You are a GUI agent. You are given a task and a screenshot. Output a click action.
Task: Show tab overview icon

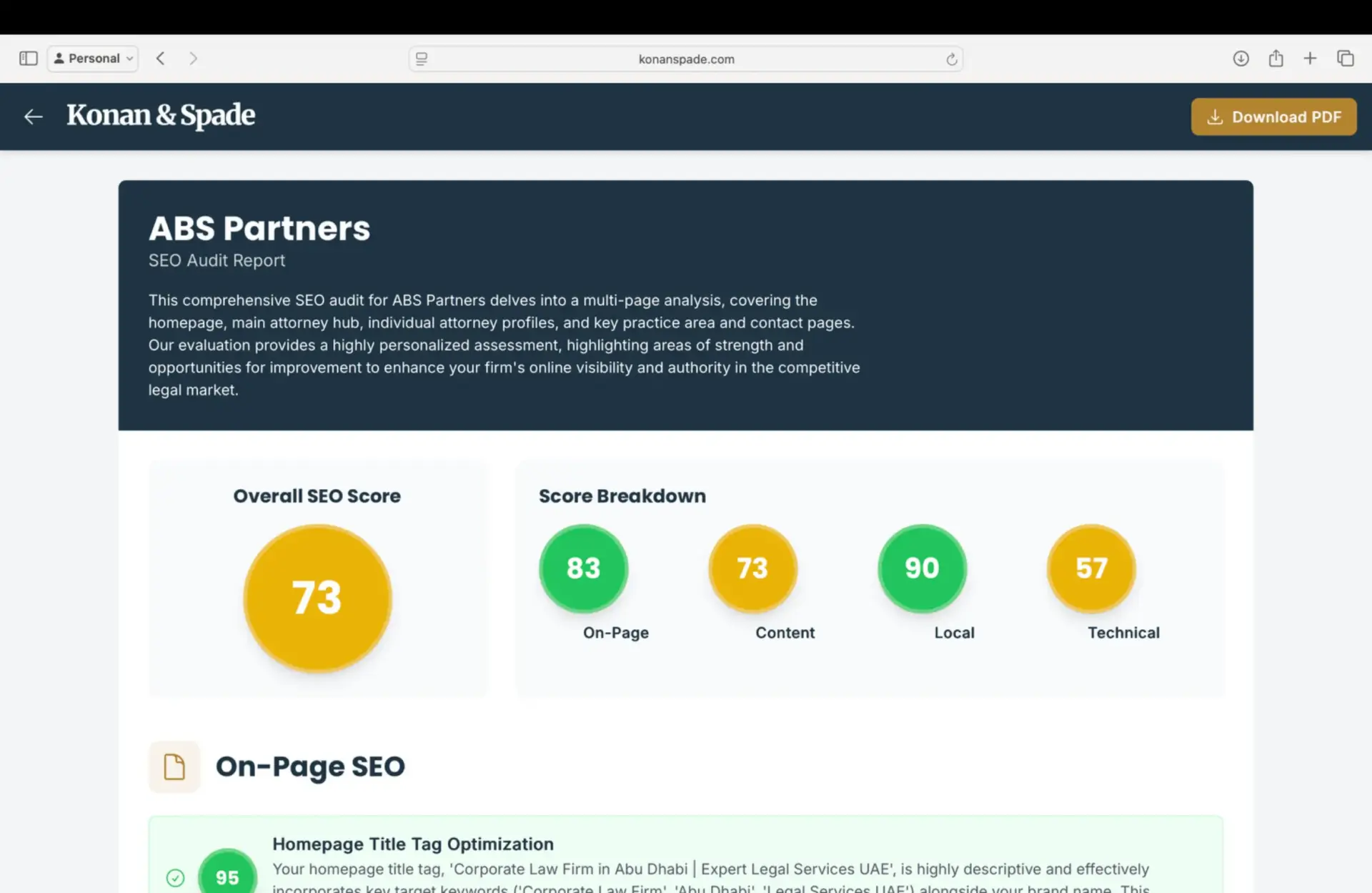pos(1345,59)
